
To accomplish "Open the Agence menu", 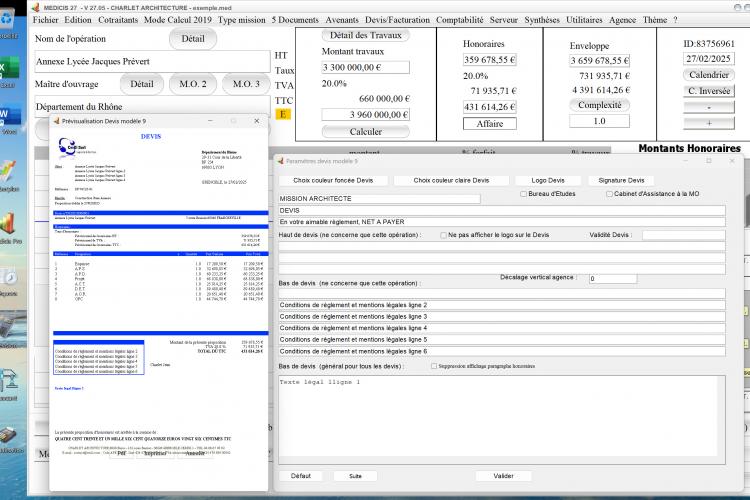I will click(622, 20).
